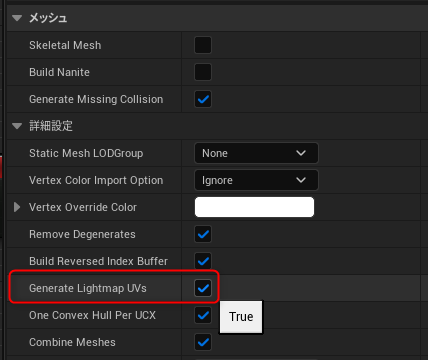This screenshot has height=360, width=428.
Task: Select the Vertex Color Import Option label
Action: coord(96,180)
